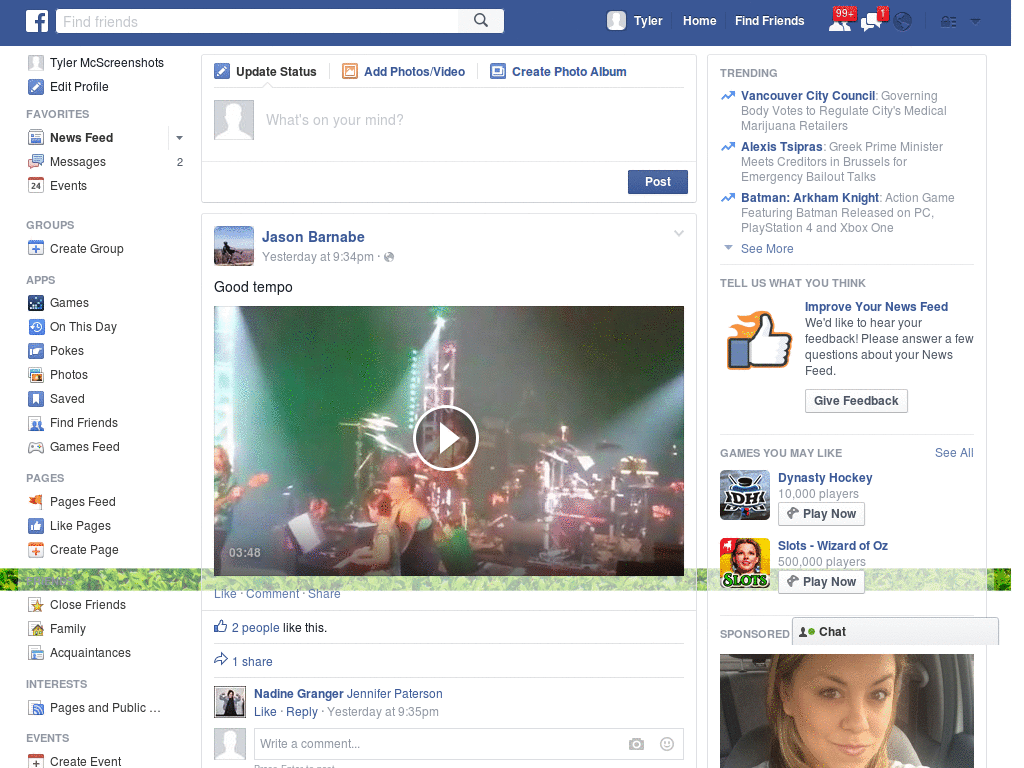Click Like on Nadine Granger comment

tap(265, 712)
